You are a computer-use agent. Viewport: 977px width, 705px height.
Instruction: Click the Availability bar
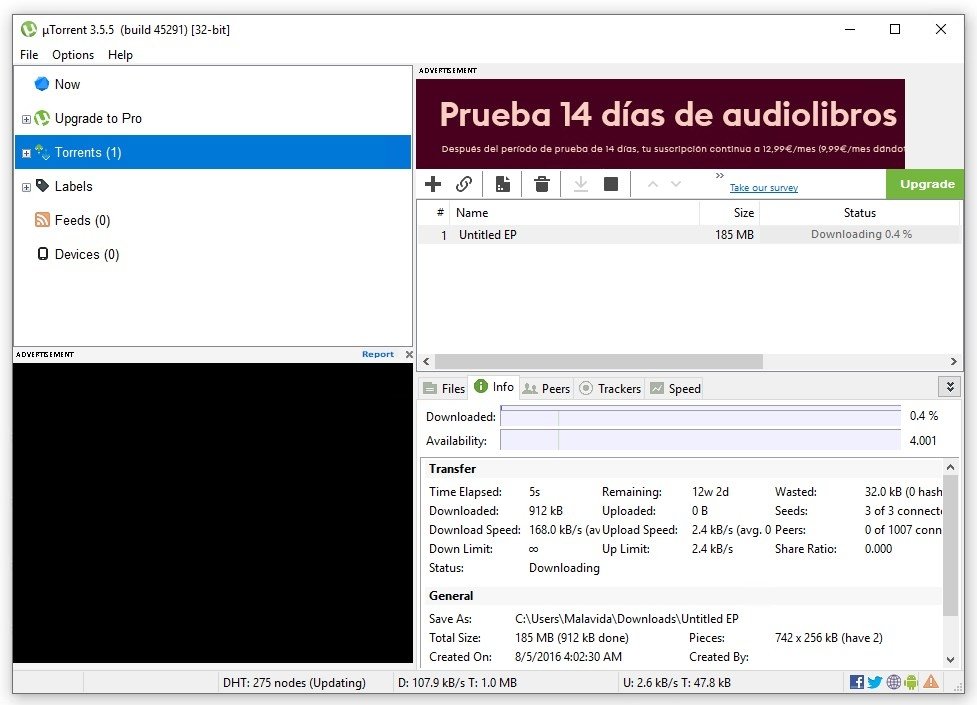(700, 440)
